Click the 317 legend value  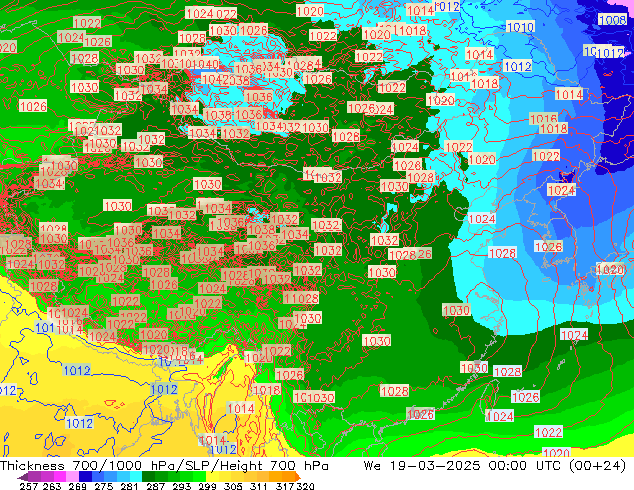coord(285,486)
